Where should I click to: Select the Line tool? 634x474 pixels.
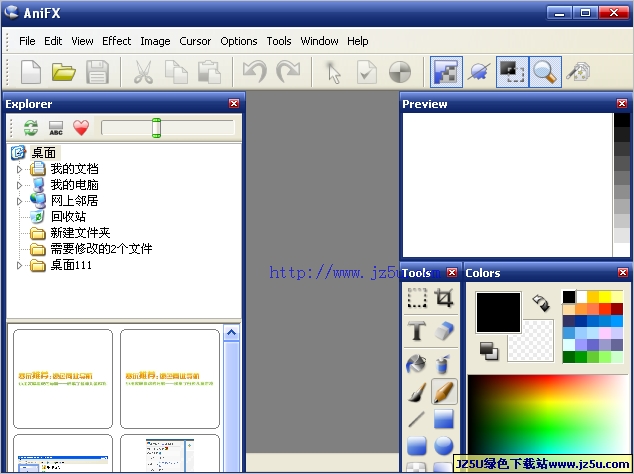[417, 419]
